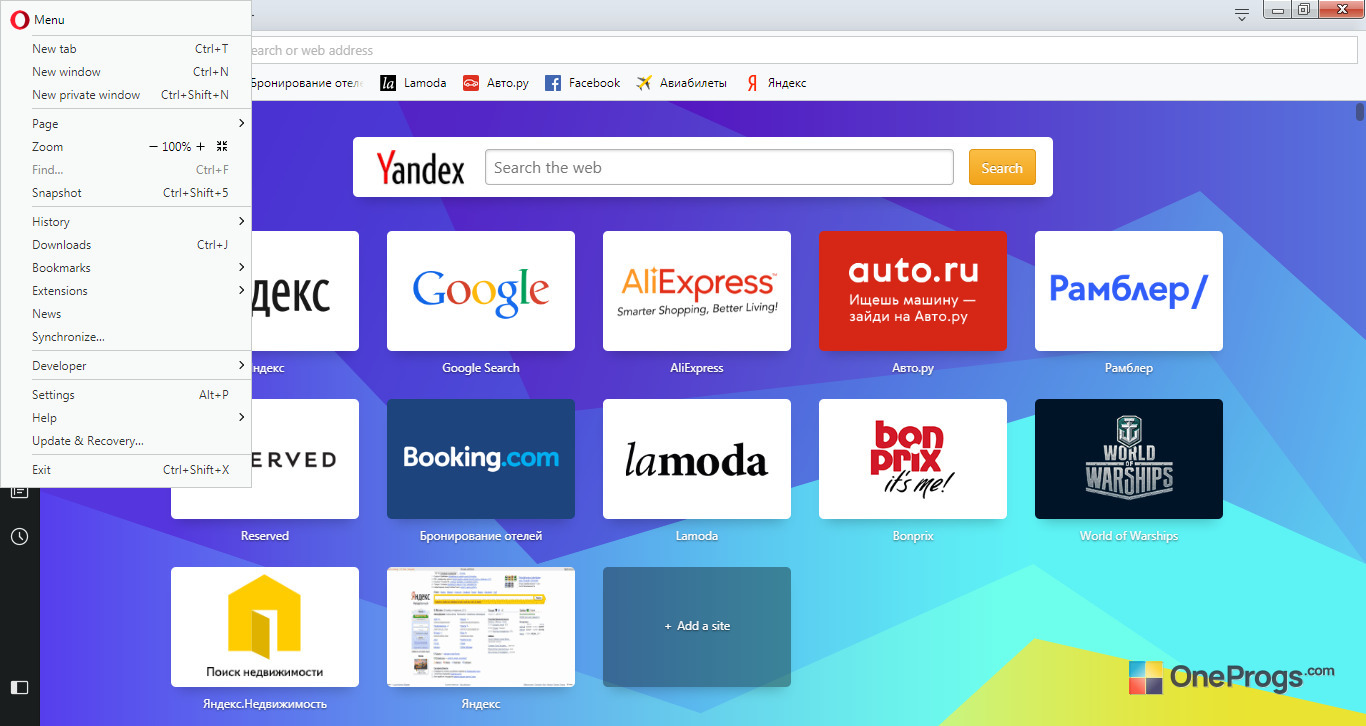Decrease zoom with the minus icon
Image resolution: width=1366 pixels, height=726 pixels.
tap(153, 147)
